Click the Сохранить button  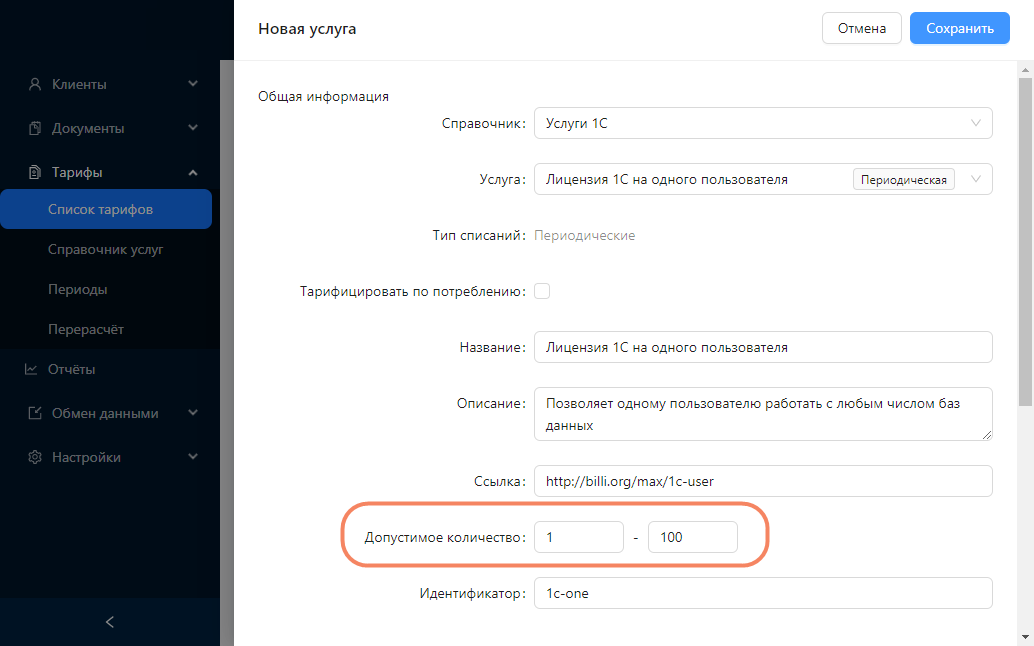tap(959, 28)
